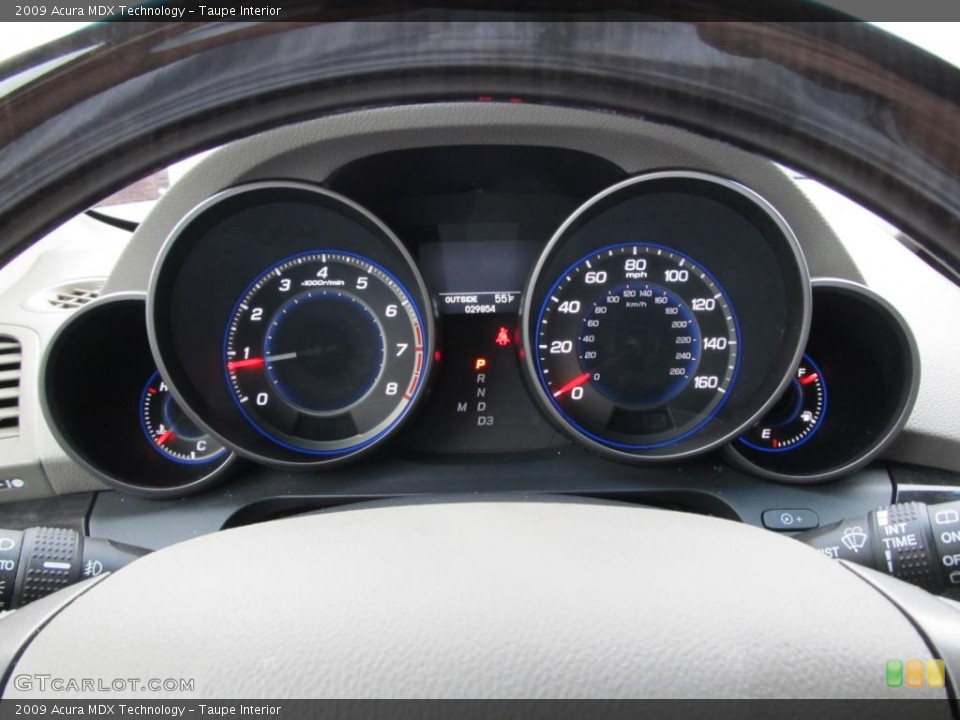Click the R gear indicator
Image resolution: width=960 pixels, height=720 pixels.
[x=481, y=378]
